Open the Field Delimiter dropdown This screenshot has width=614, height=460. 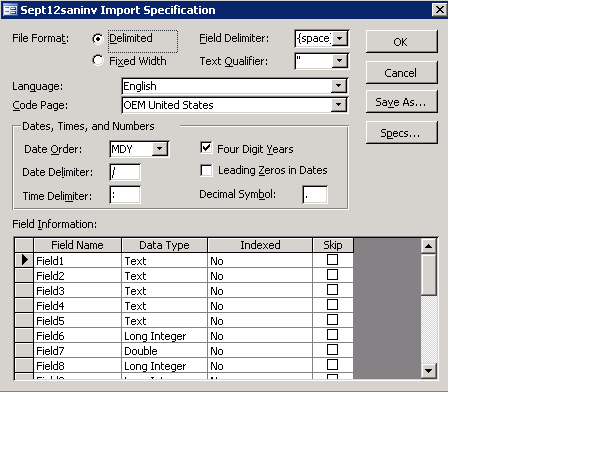pyautogui.click(x=340, y=39)
